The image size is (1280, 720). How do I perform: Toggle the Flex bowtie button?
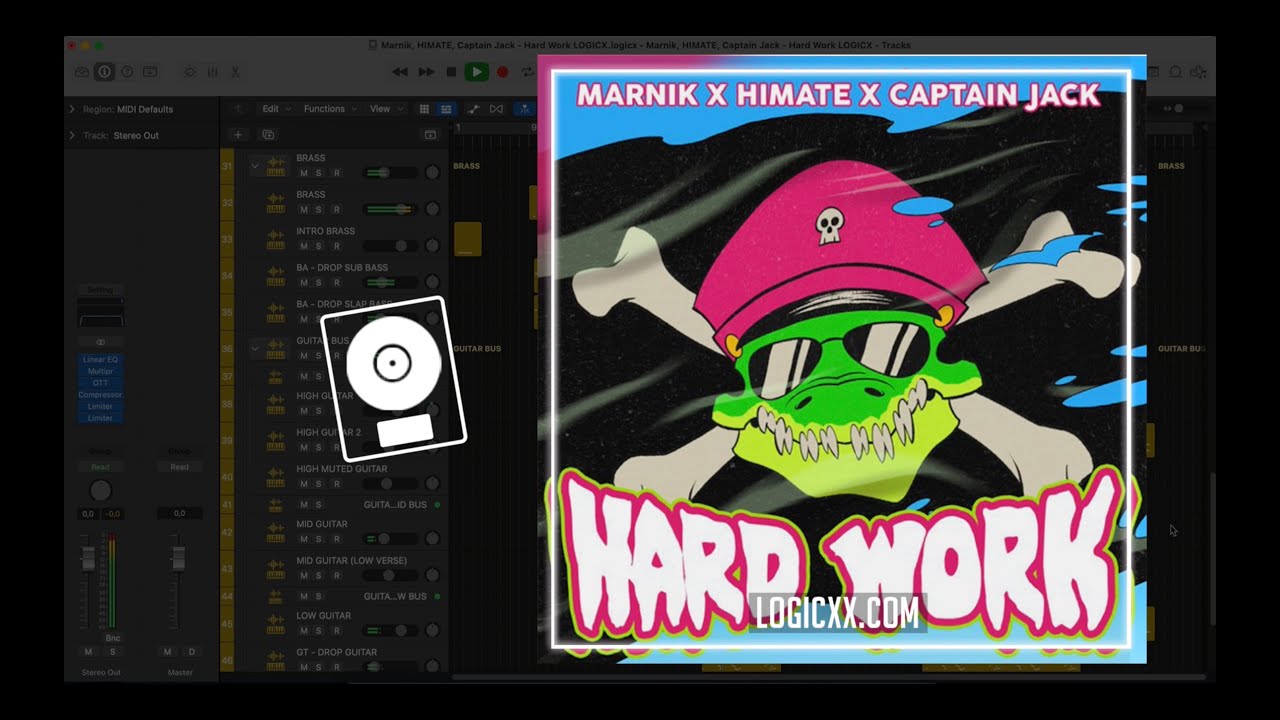pyautogui.click(x=496, y=109)
